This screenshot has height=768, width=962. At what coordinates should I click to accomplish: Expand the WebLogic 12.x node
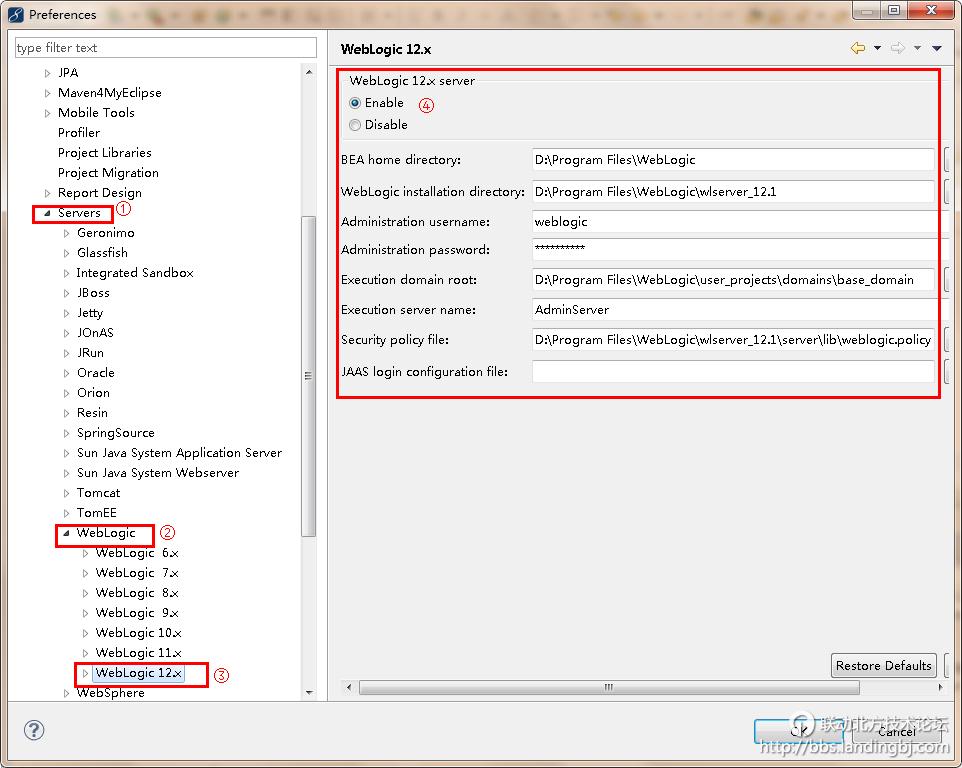tap(85, 673)
